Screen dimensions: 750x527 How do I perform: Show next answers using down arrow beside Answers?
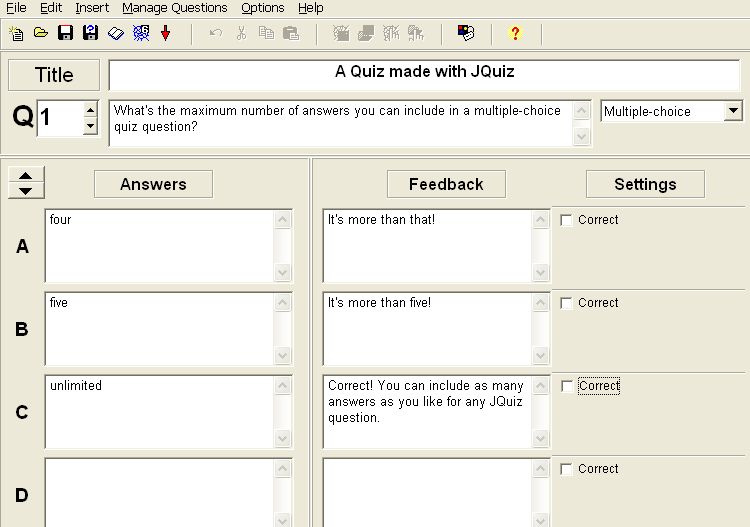26,191
